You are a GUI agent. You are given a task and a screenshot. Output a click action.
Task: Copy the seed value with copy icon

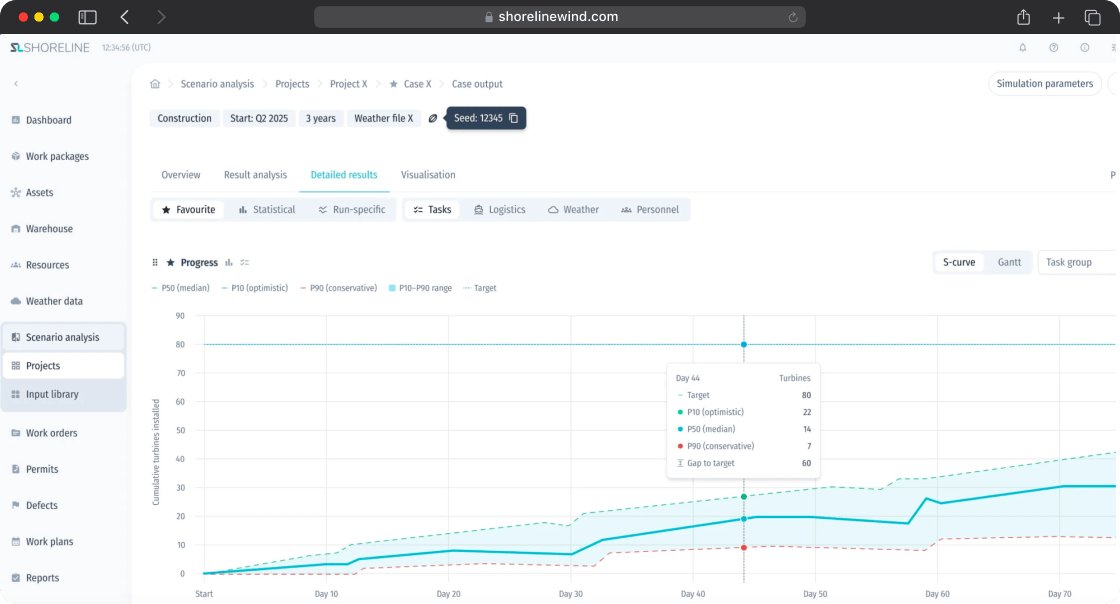click(514, 118)
